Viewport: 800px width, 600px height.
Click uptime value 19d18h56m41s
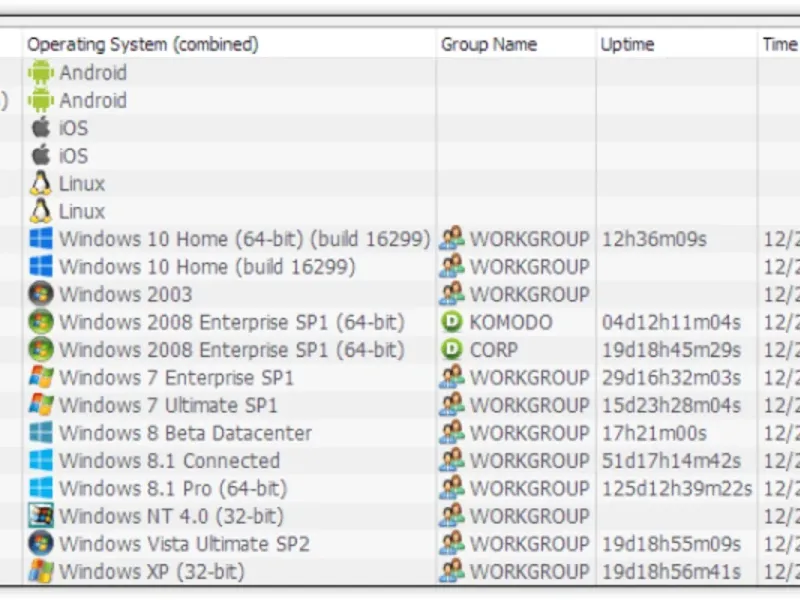671,571
